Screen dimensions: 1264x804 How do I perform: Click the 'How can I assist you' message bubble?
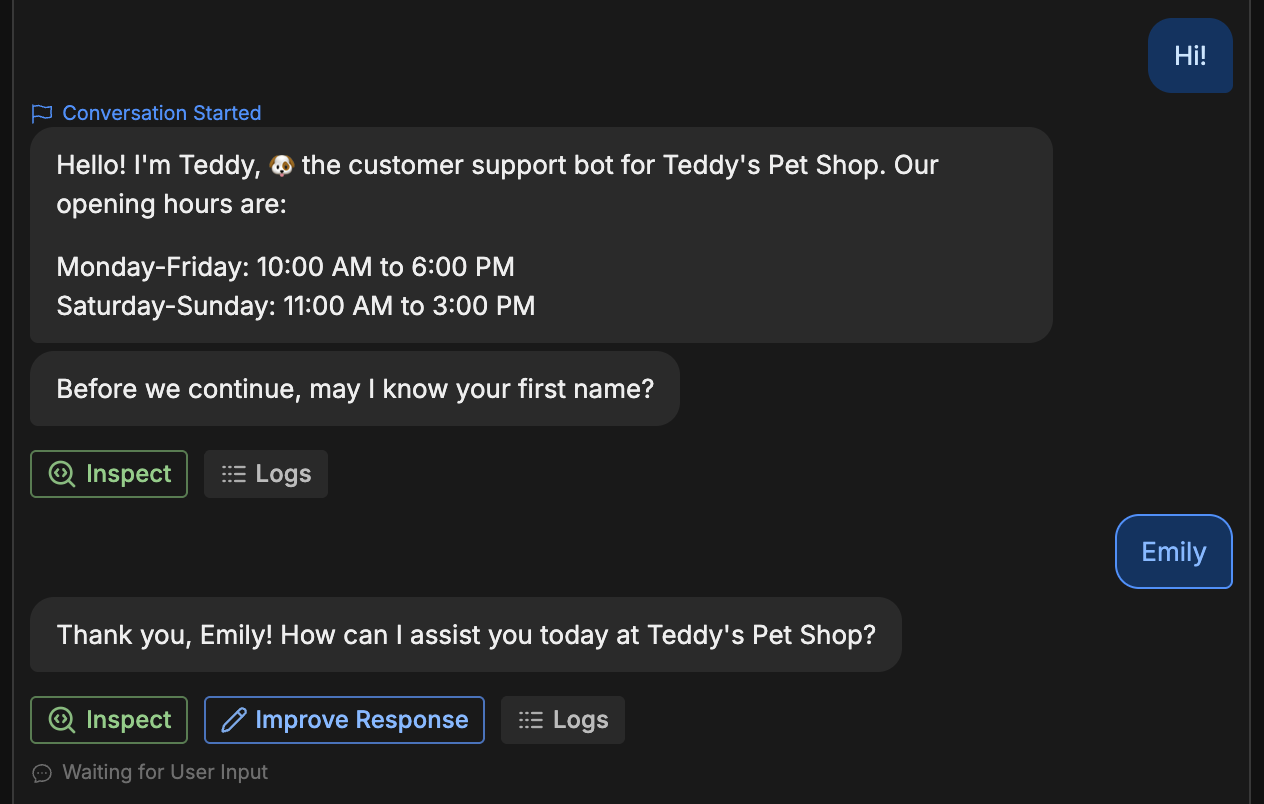coord(466,635)
